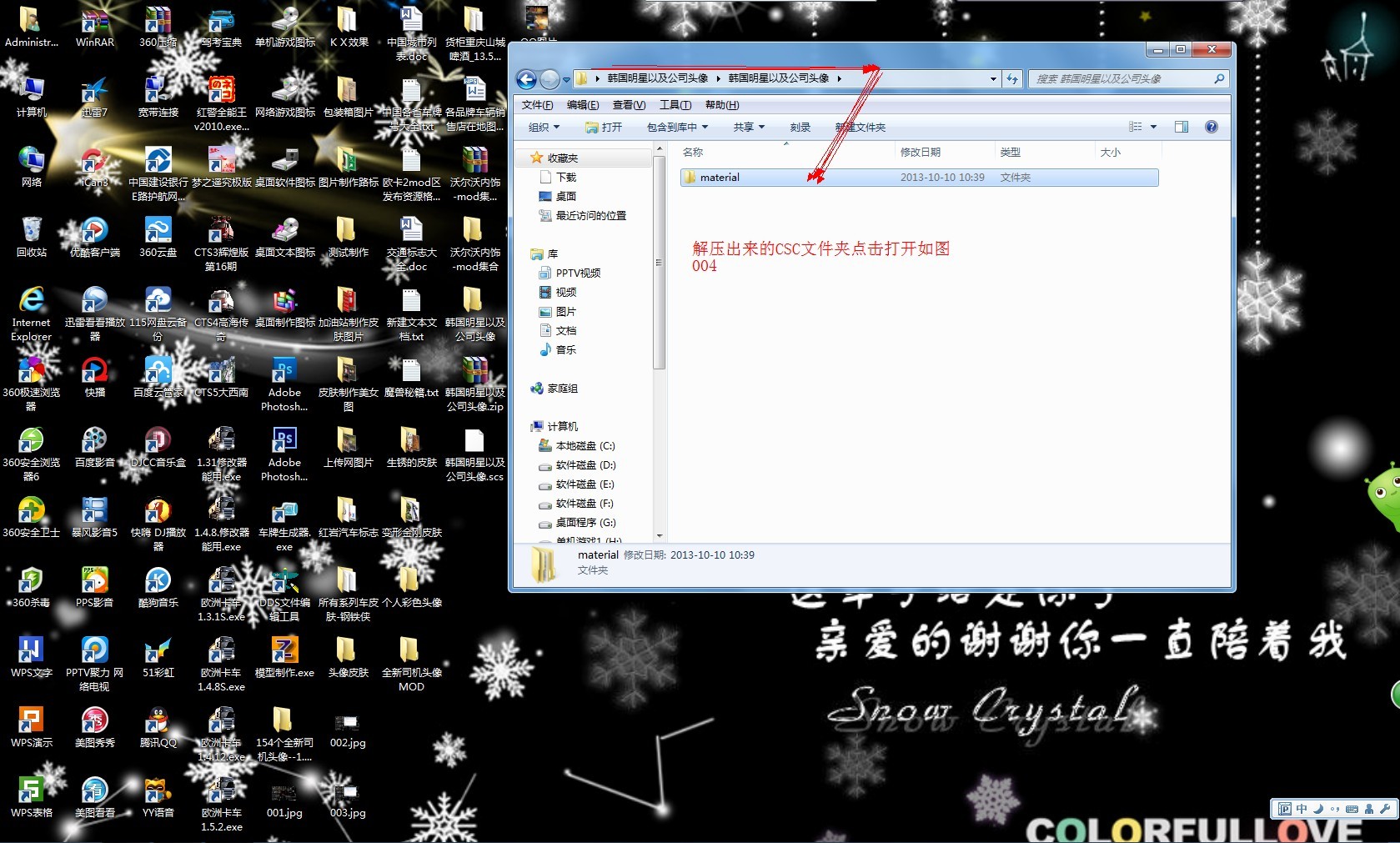Select the YY语音 desktop icon
Screen dimensions: 1400x843
158,797
